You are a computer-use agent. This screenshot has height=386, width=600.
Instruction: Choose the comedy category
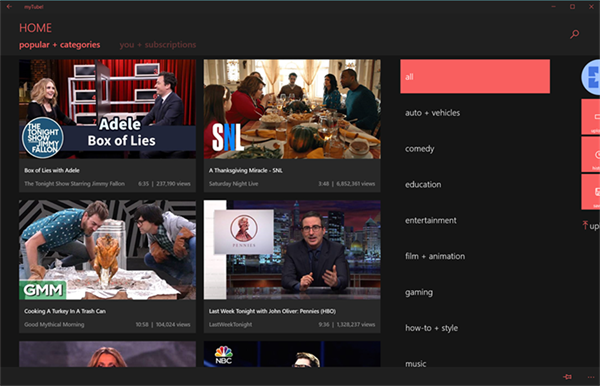419,149
